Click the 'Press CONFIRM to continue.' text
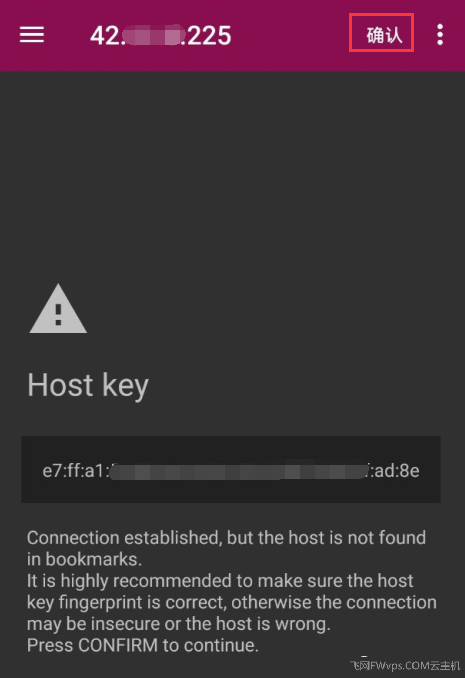Screen dimensions: 465x678 (x=143, y=645)
